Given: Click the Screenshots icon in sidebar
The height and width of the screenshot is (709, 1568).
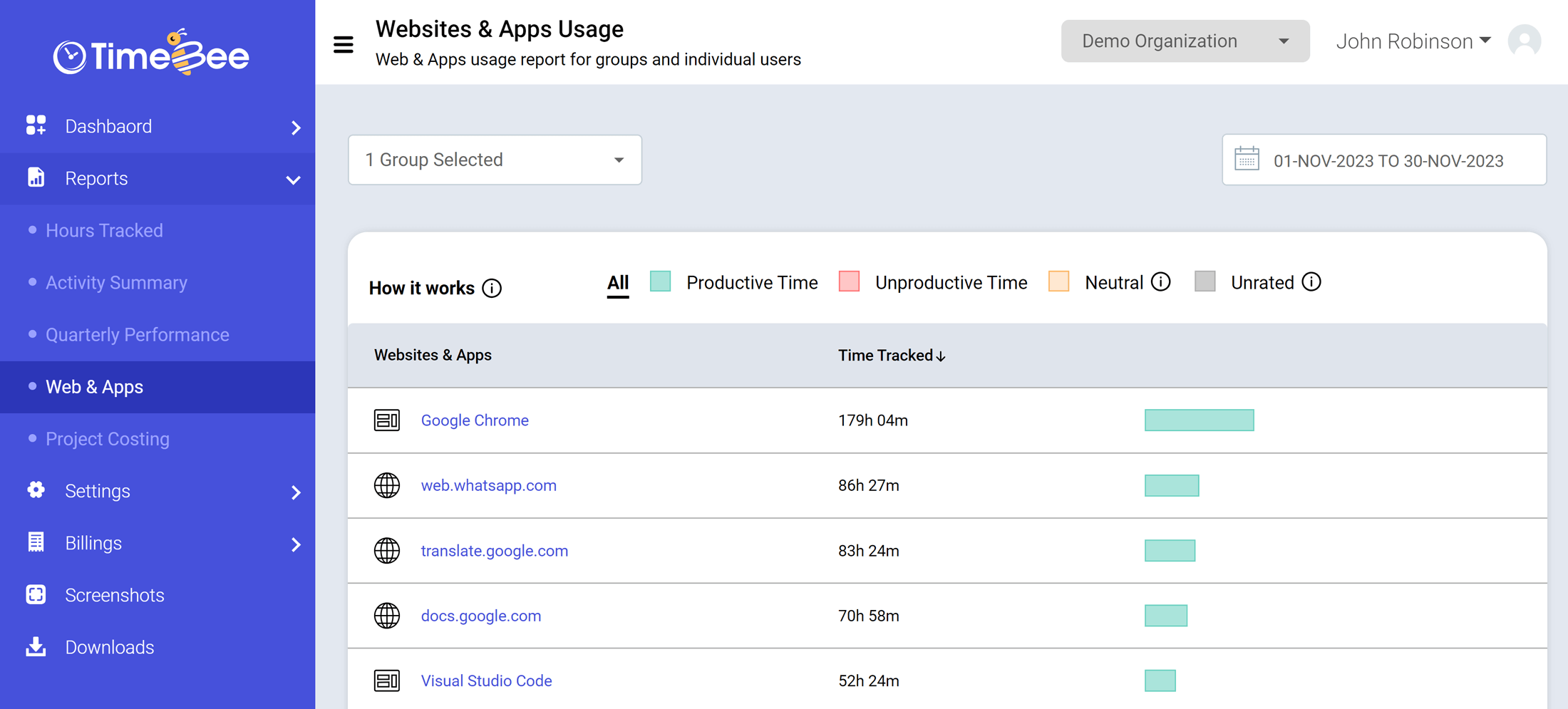Looking at the screenshot, I should tap(36, 594).
